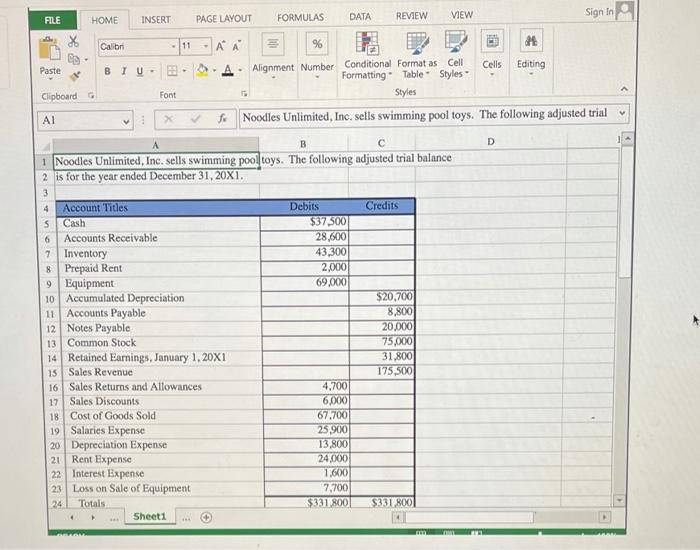Click the formula bar enter checkmark

[195, 119]
